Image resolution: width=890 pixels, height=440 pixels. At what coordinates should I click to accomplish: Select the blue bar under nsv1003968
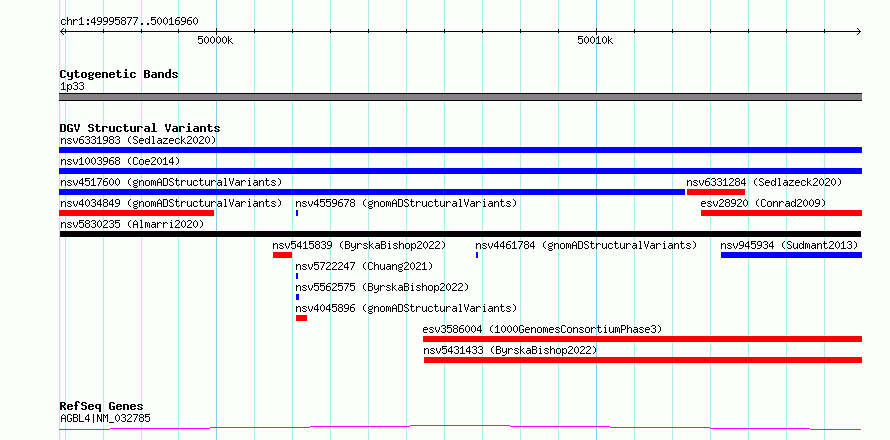click(x=460, y=171)
